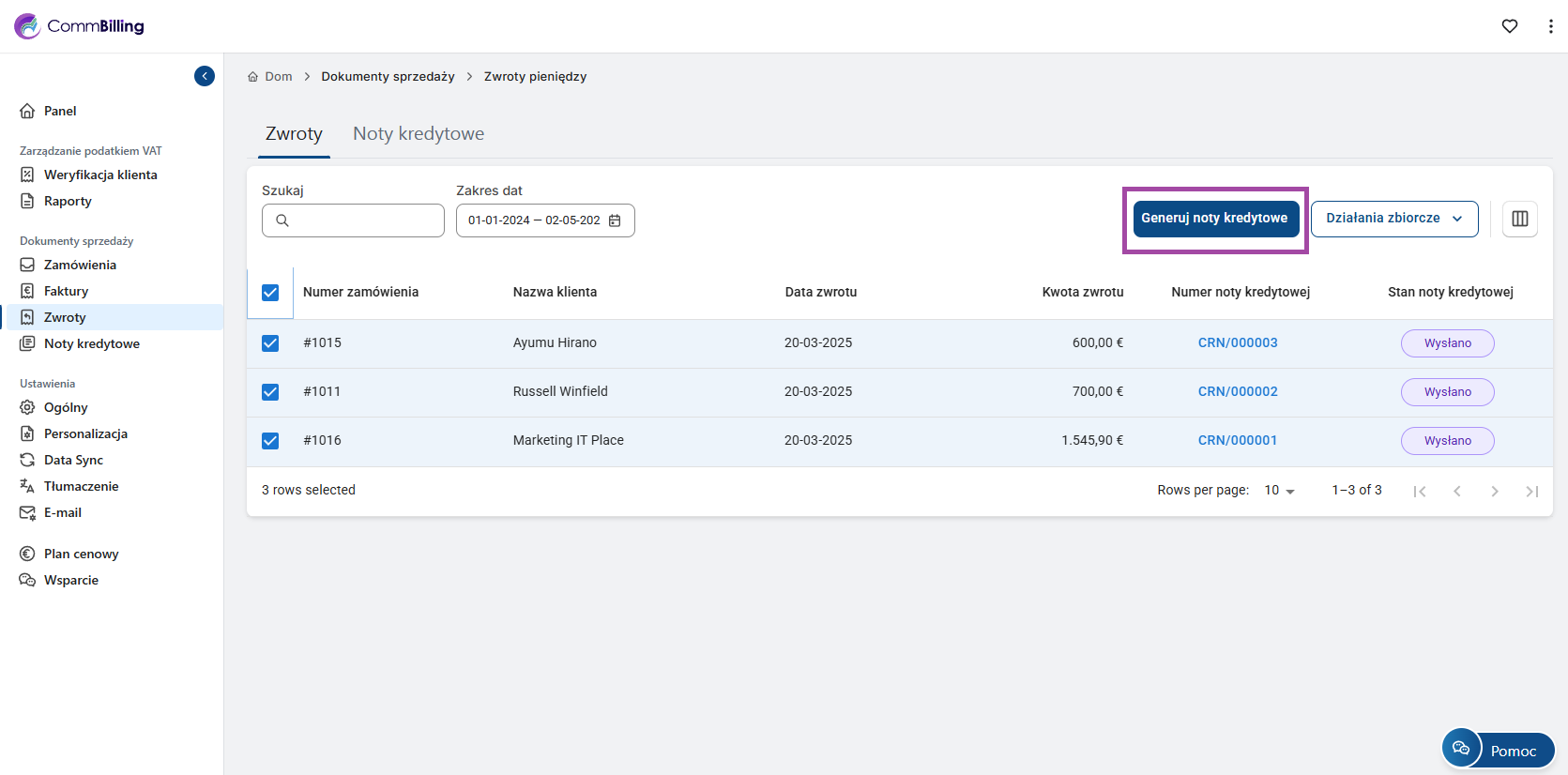Open the Pomoc chat widget

coord(1498,750)
